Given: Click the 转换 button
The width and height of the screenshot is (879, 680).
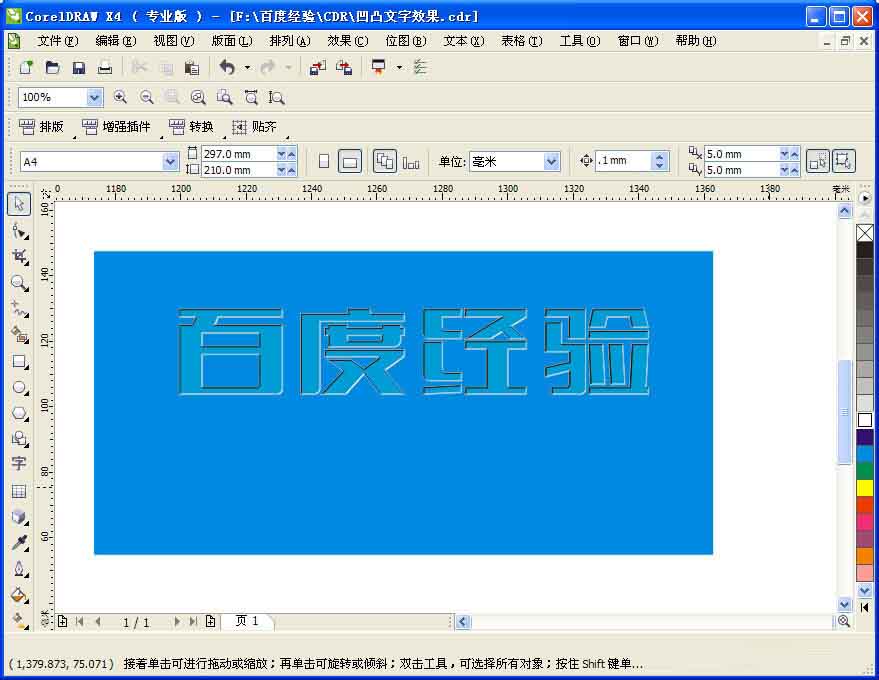Looking at the screenshot, I should pyautogui.click(x=192, y=127).
